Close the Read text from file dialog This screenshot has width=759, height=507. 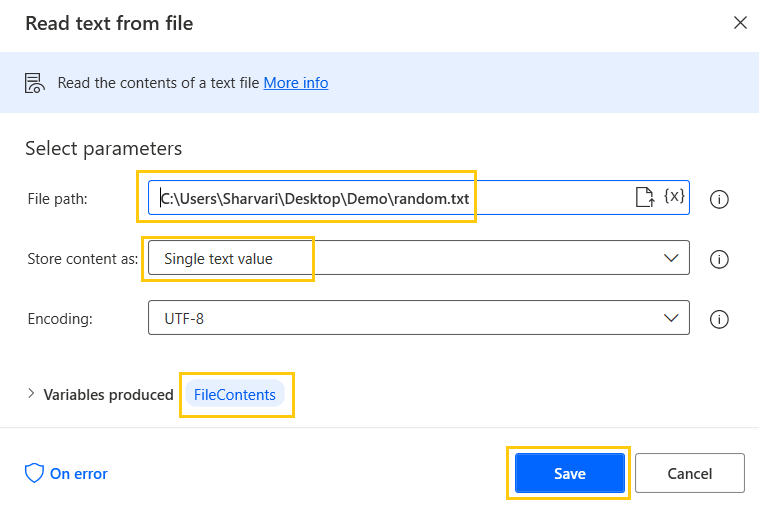point(740,22)
